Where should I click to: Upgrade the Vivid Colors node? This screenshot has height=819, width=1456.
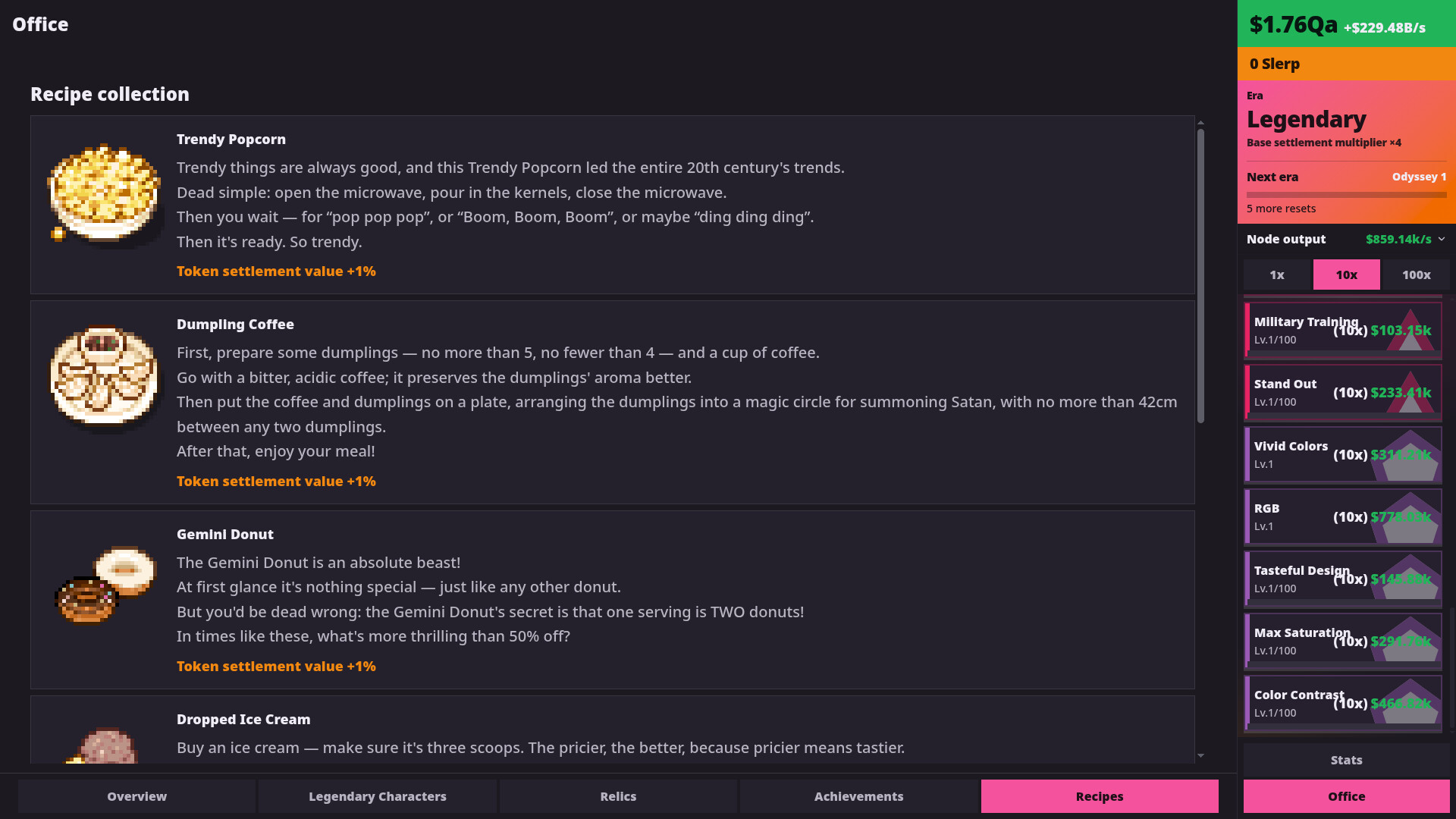point(1343,454)
